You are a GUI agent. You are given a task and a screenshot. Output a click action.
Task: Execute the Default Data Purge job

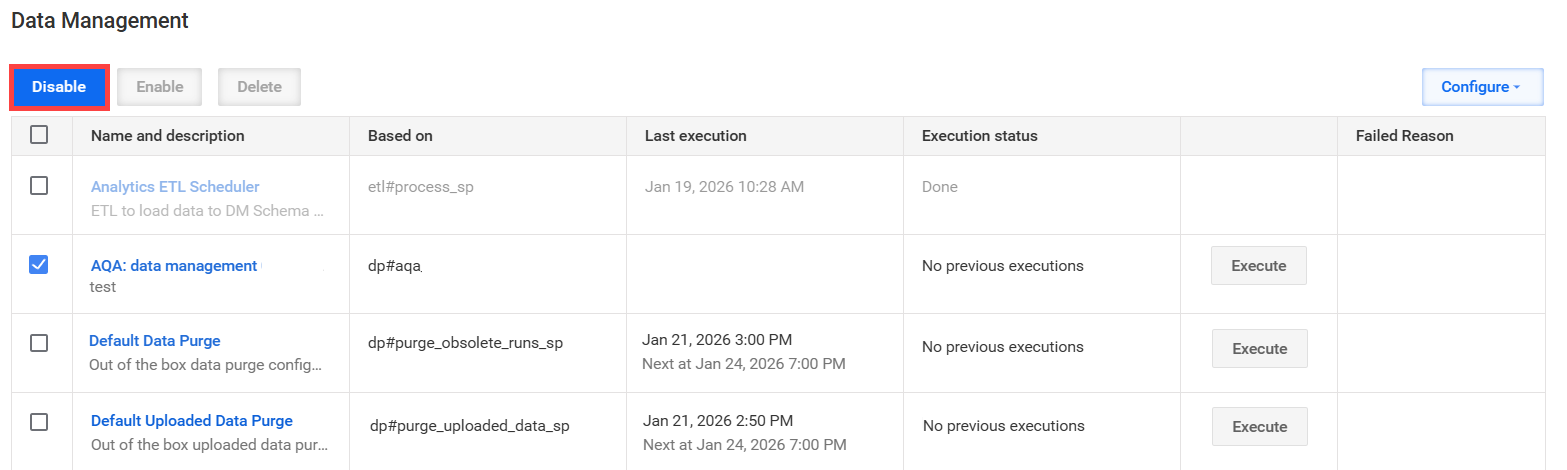pyautogui.click(x=1260, y=349)
